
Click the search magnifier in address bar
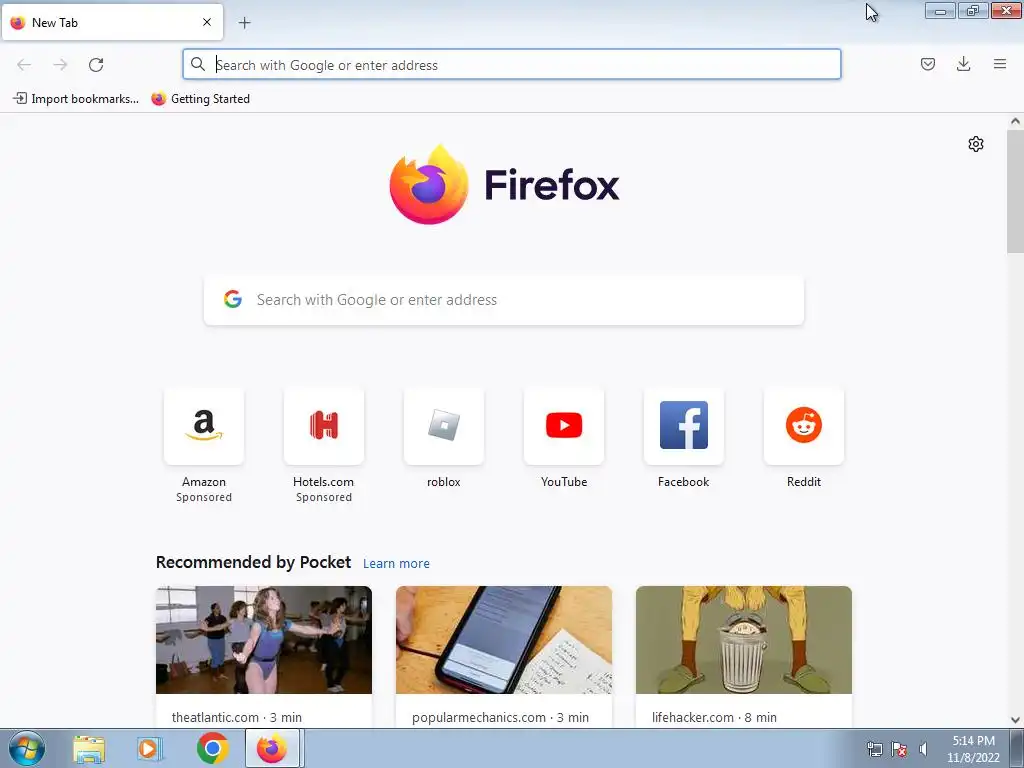(x=197, y=64)
